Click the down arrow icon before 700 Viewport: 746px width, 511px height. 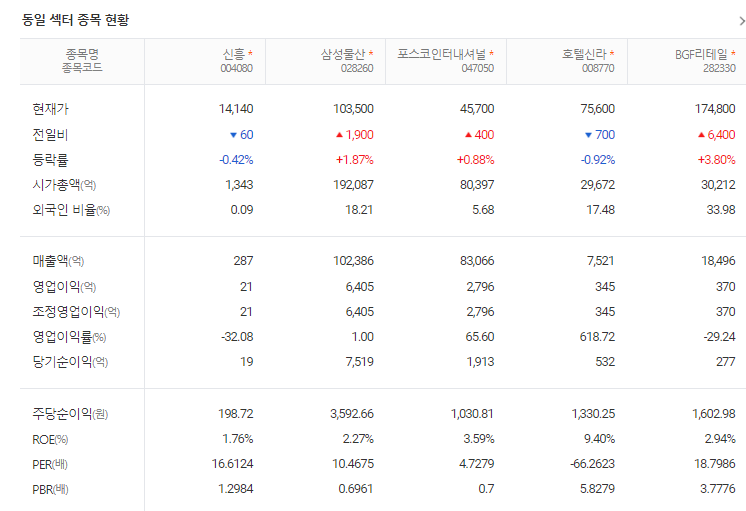[588, 135]
